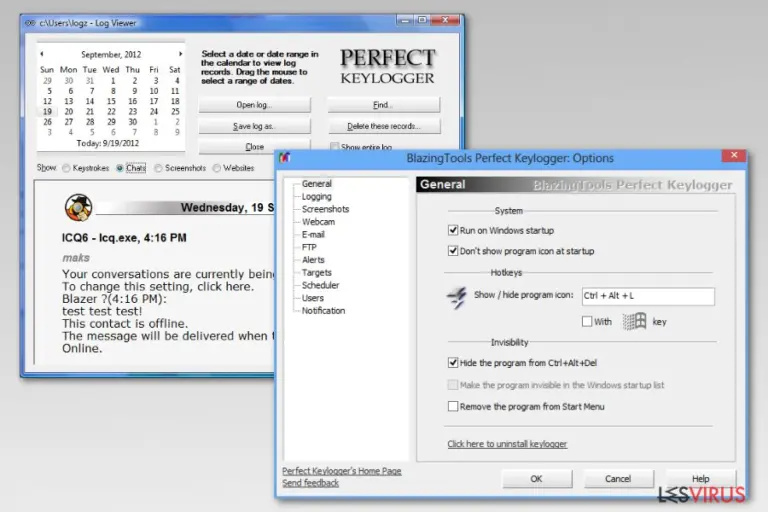This screenshot has height=512, width=768.
Task: Select September 28 in the calendar
Action: 90,122
